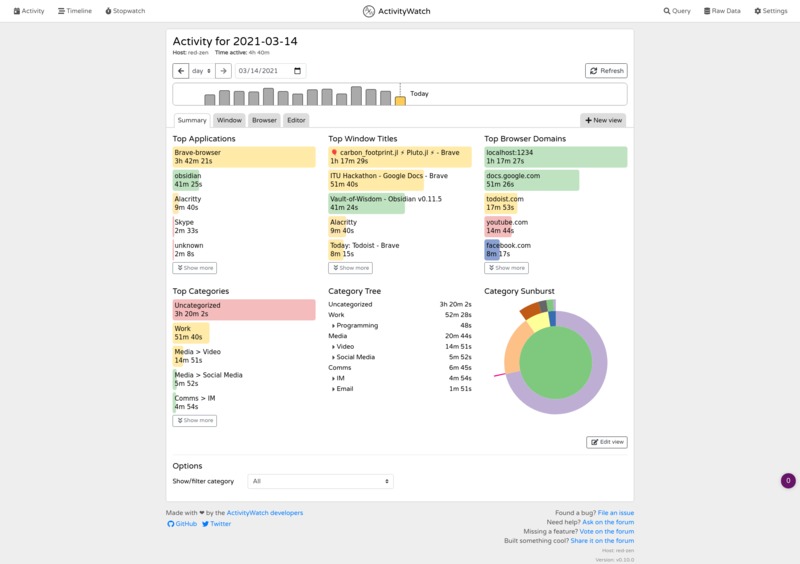
Task: Expand Video in Category Tree
Action: 343,347
